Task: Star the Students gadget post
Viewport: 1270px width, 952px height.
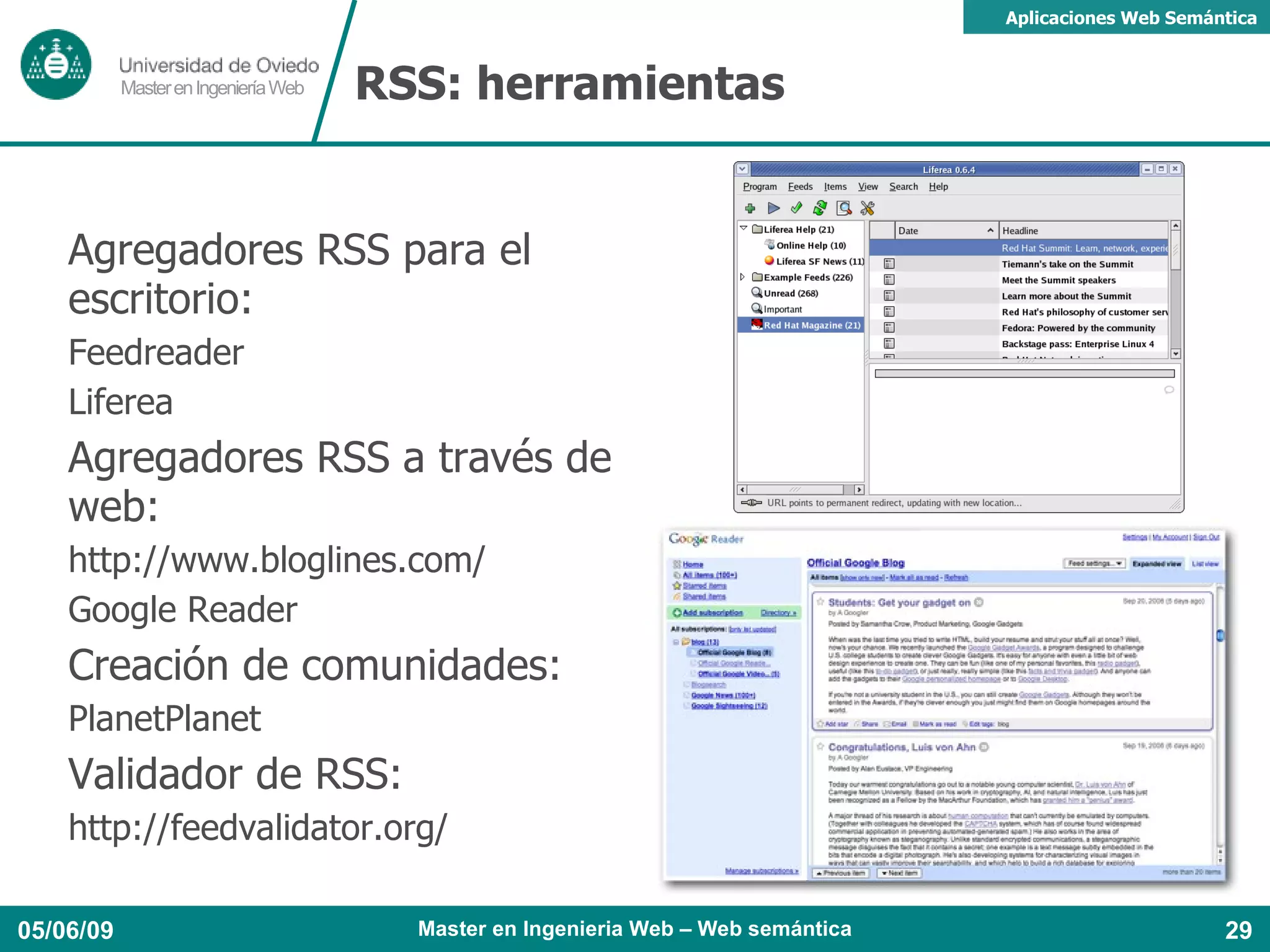Action: point(820,602)
